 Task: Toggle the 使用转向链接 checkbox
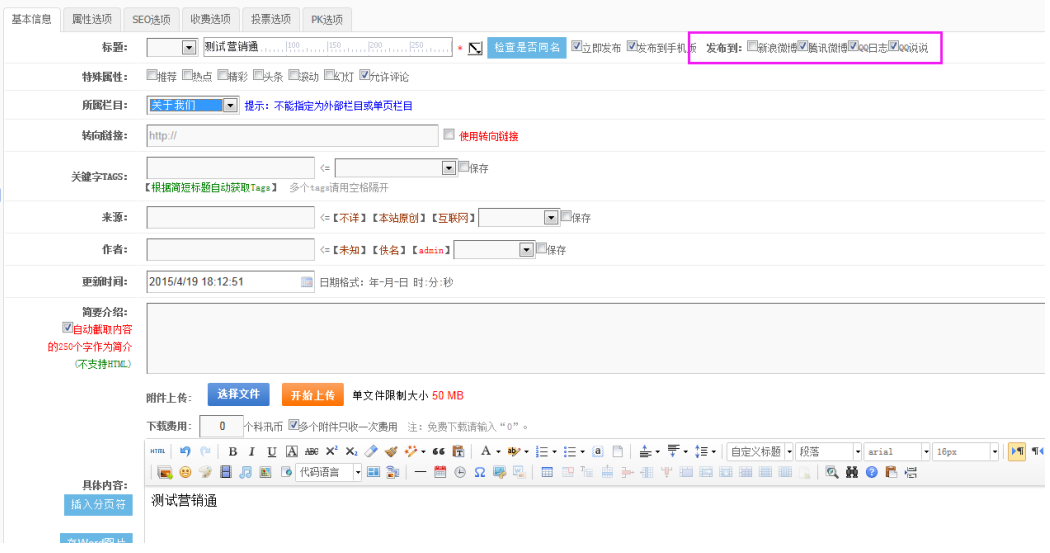tap(449, 134)
